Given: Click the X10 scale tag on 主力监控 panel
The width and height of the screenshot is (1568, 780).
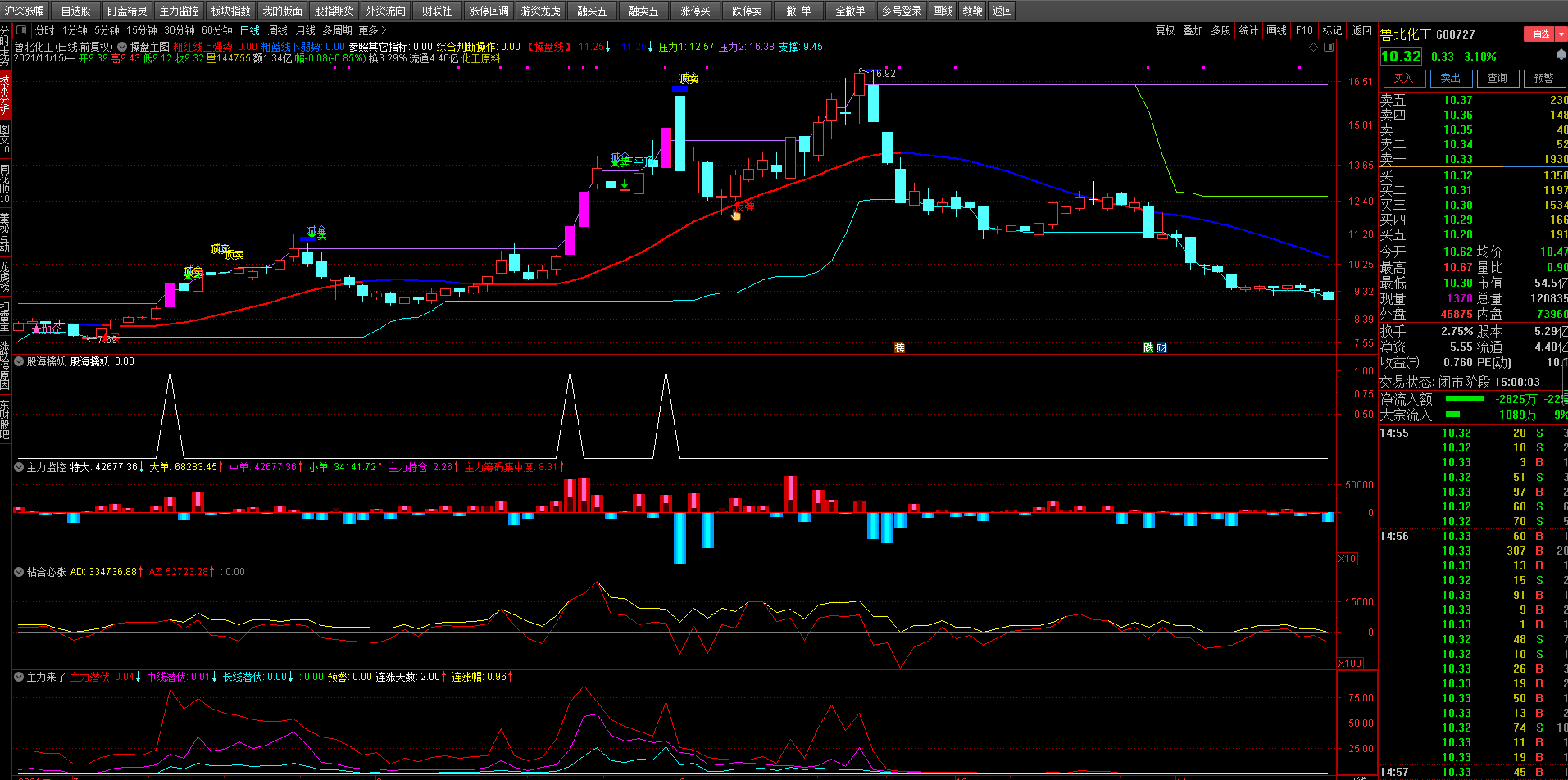Looking at the screenshot, I should coord(1348,558).
